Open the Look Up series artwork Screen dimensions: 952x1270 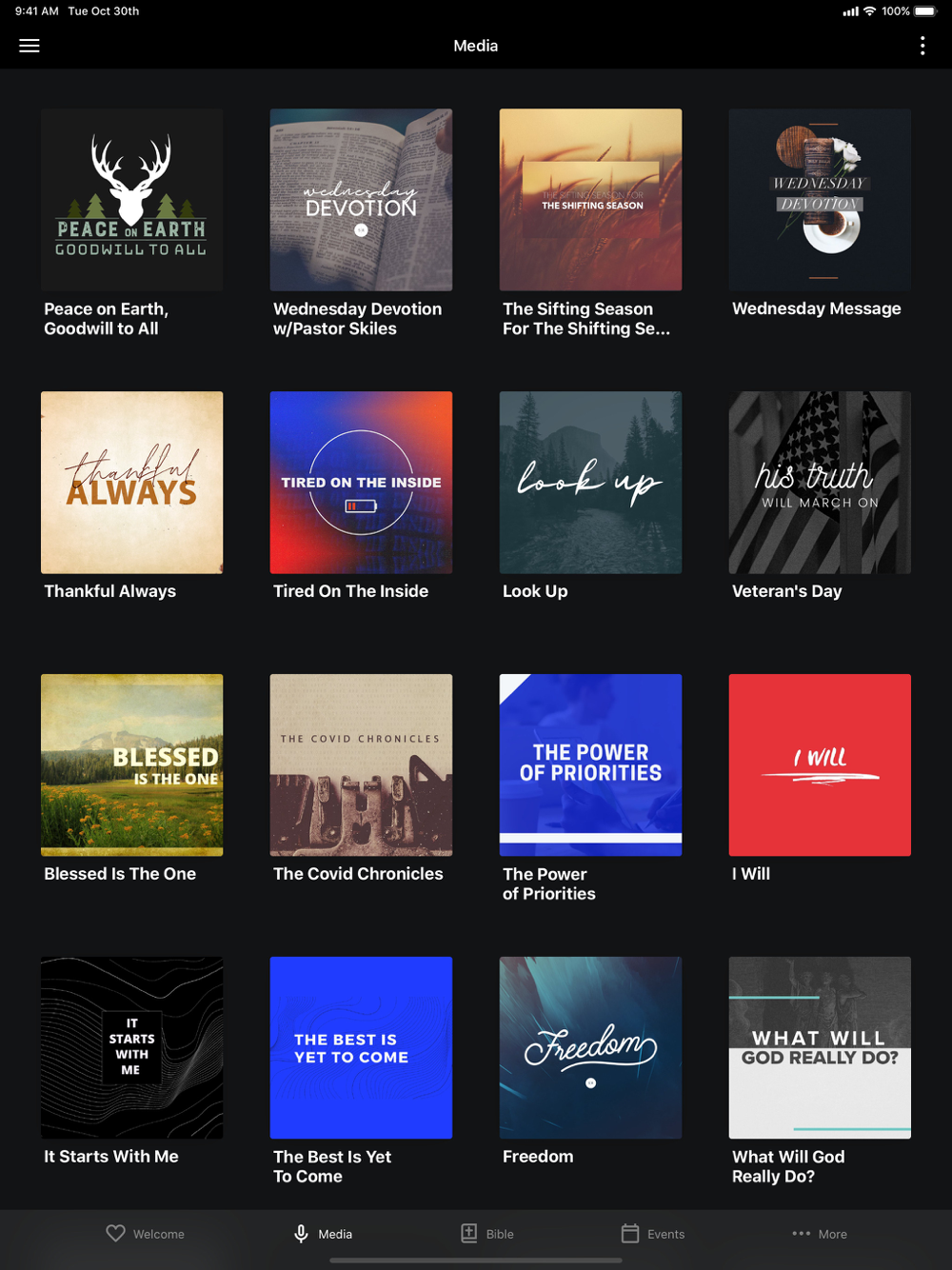[x=591, y=483]
